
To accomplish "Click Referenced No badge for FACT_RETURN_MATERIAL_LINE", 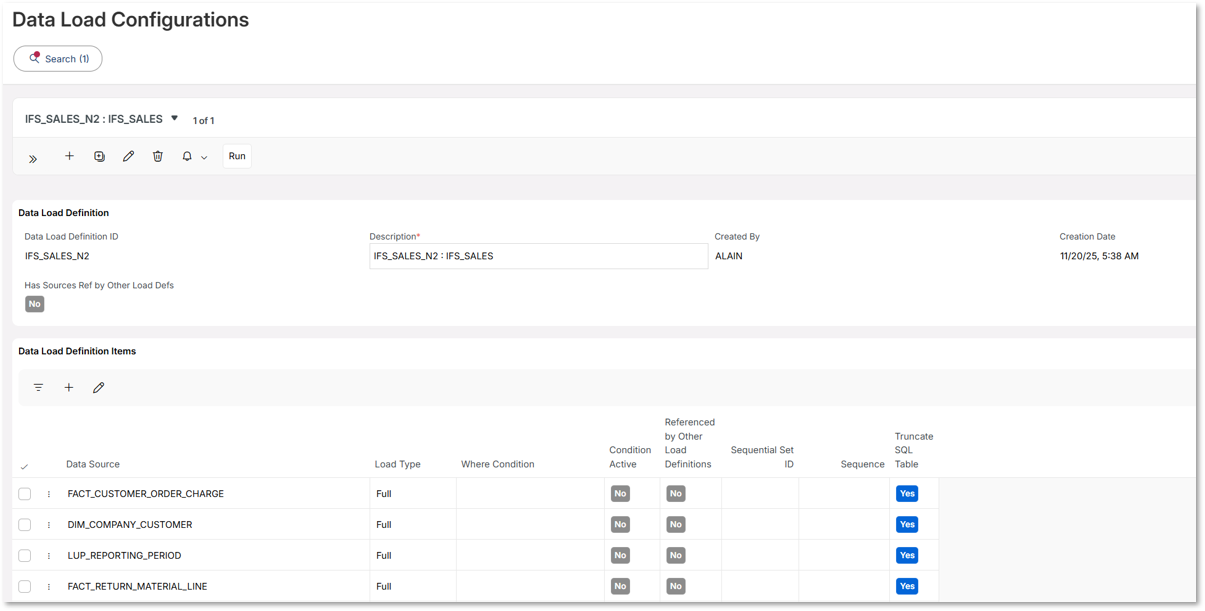I will [676, 587].
